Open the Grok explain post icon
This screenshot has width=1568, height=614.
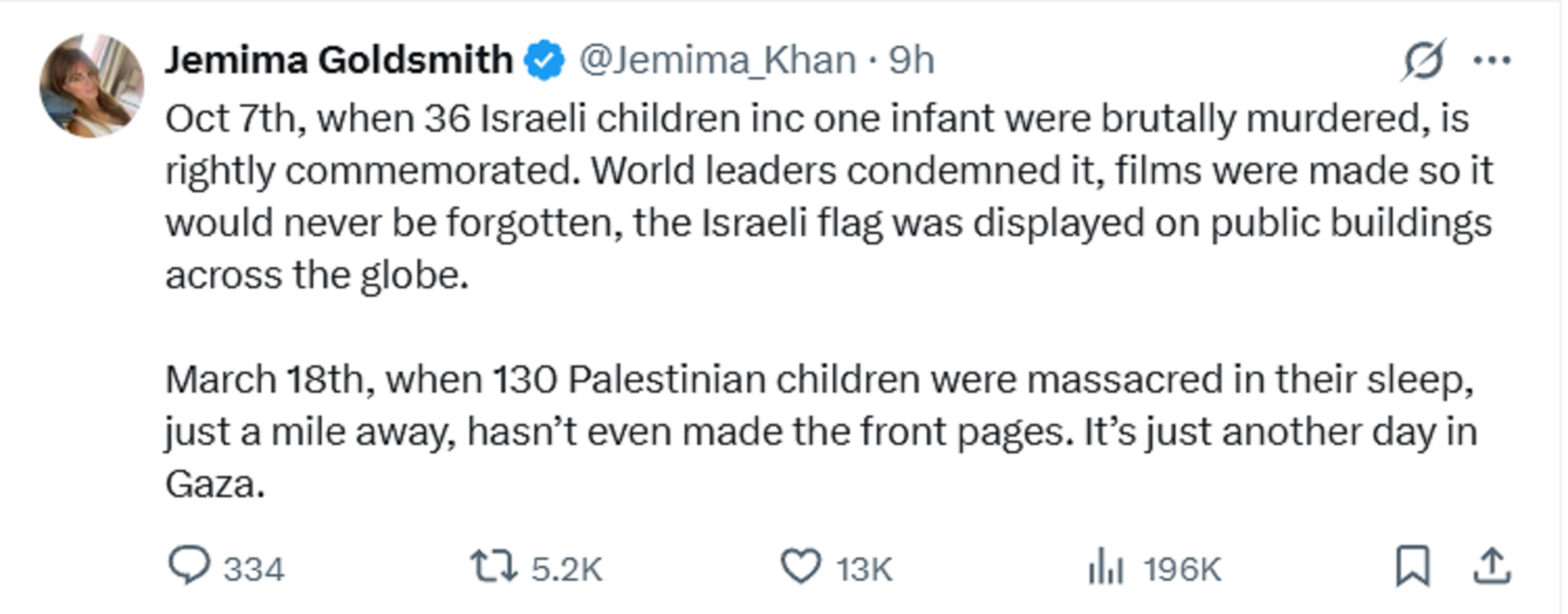click(1423, 59)
